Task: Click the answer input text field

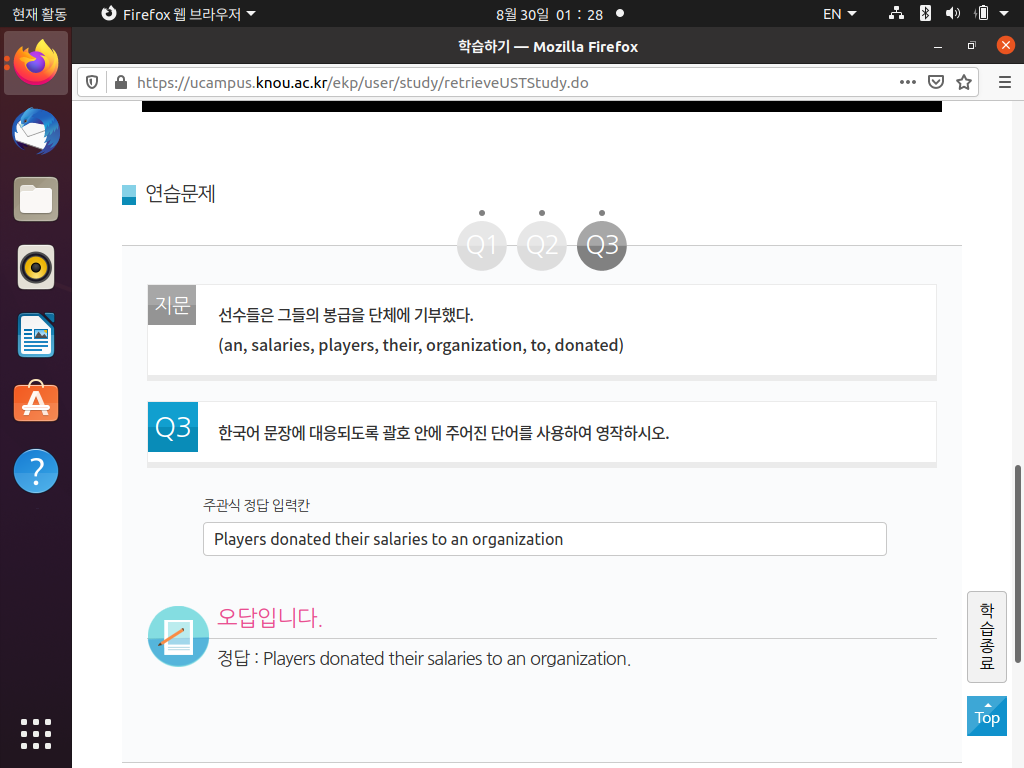Action: [x=544, y=539]
